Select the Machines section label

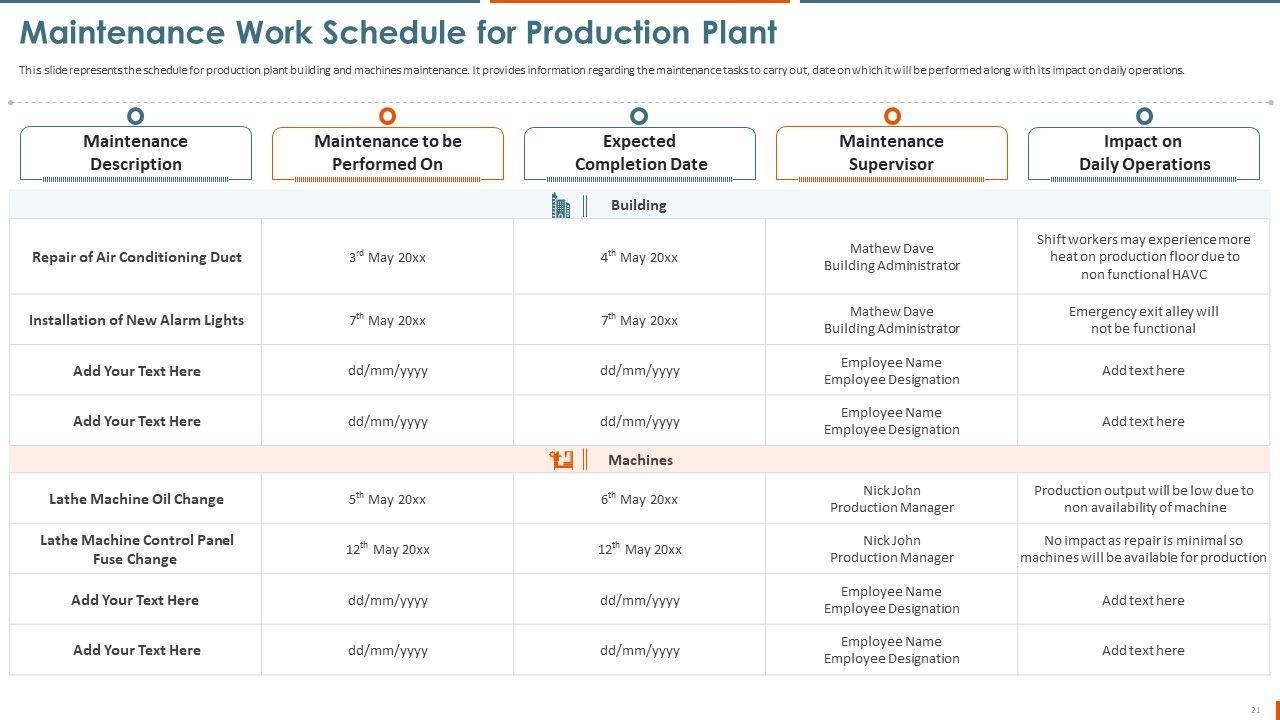(x=640, y=460)
